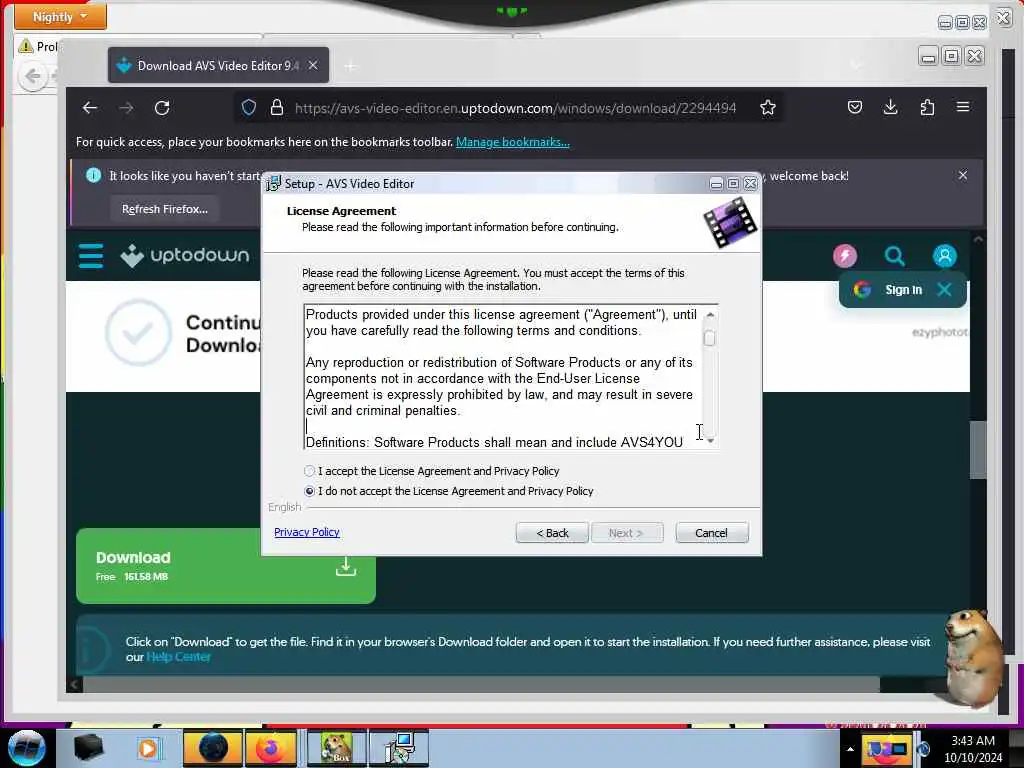Click the tracking protection shield icon
Viewport: 1024px width, 768px height.
click(249, 108)
